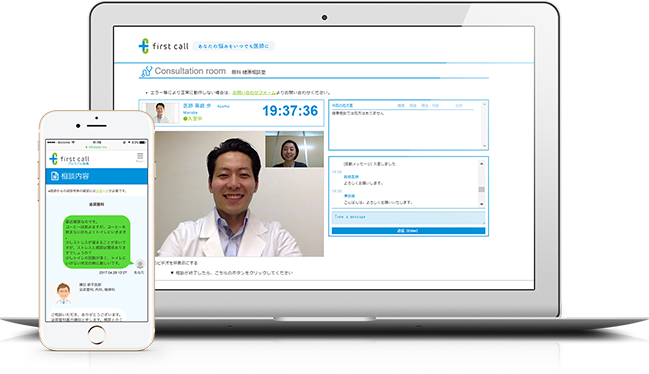This screenshot has height=374, width=649.
Task: Click the stethoscope Consultation room icon
Action: 146,72
